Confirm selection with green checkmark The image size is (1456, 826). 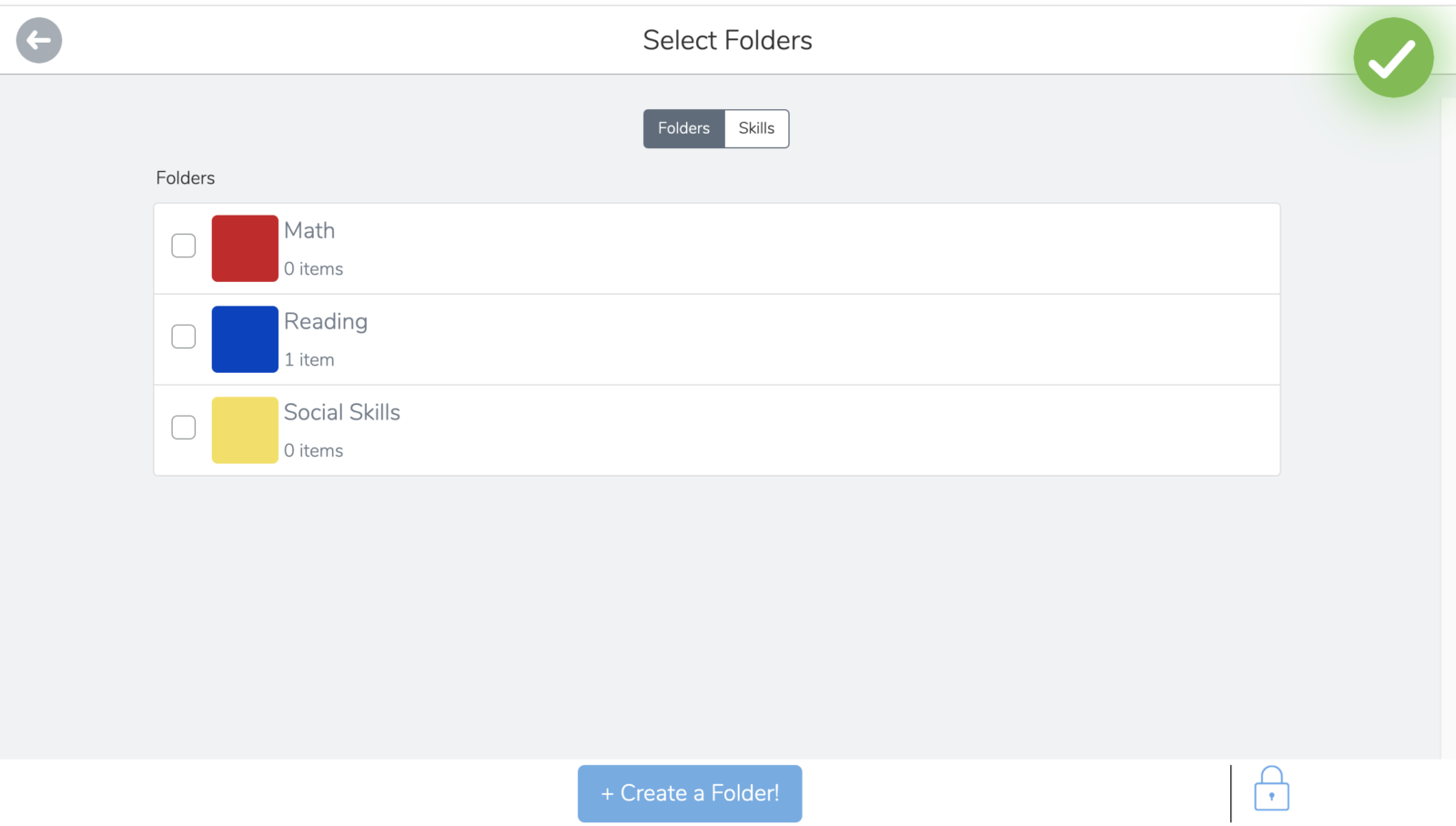pos(1393,57)
